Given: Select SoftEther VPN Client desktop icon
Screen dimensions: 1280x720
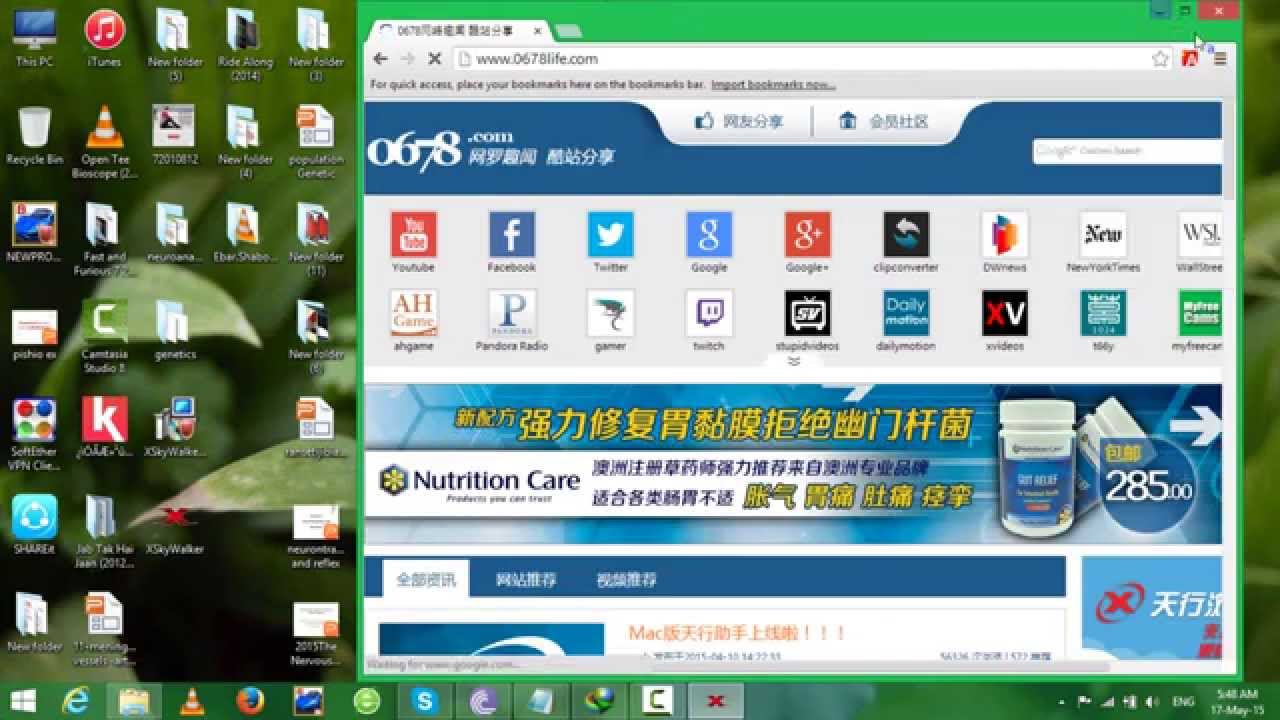Looking at the screenshot, I should (x=34, y=435).
